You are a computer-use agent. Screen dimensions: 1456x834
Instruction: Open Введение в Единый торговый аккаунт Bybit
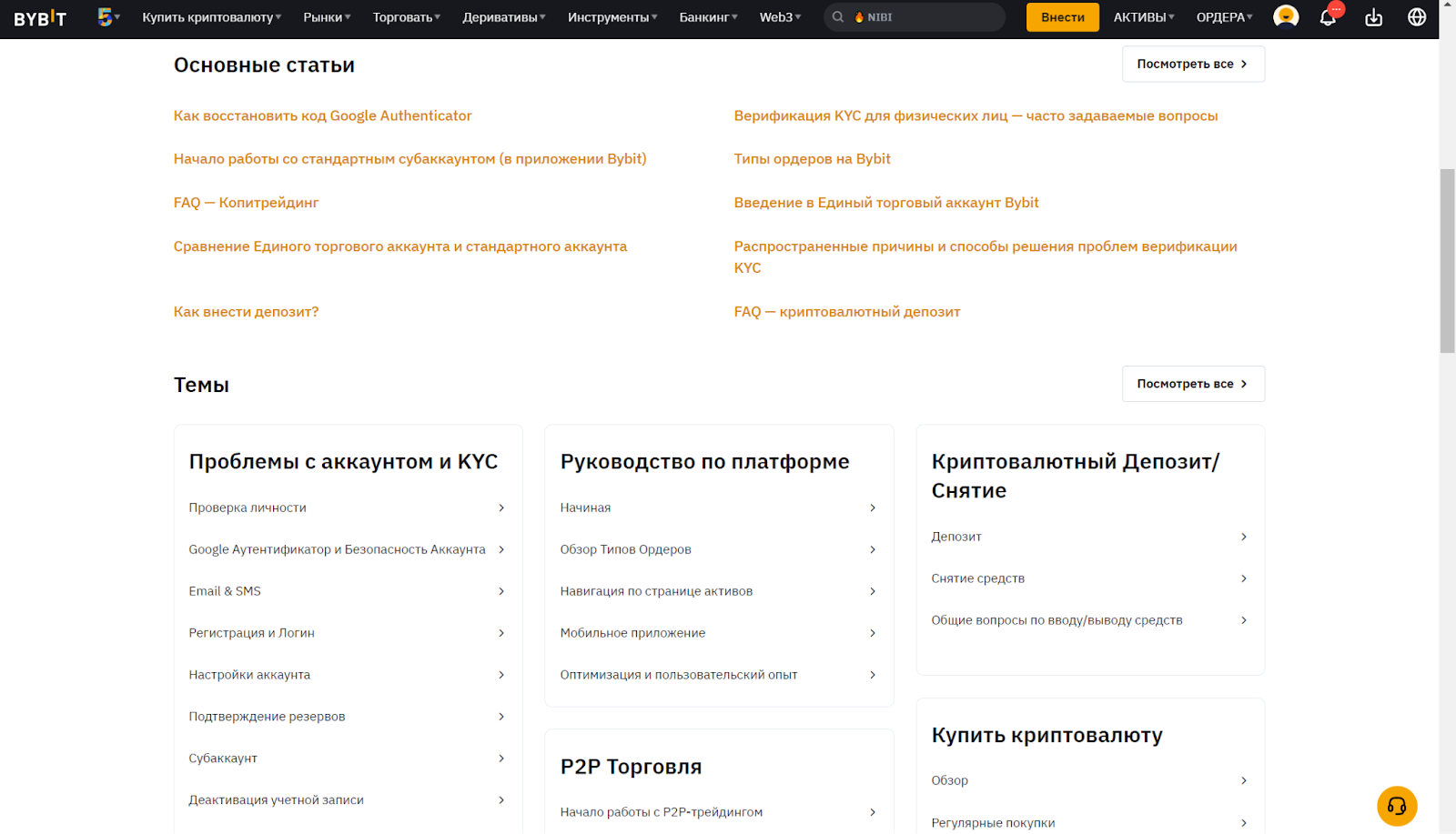click(886, 202)
